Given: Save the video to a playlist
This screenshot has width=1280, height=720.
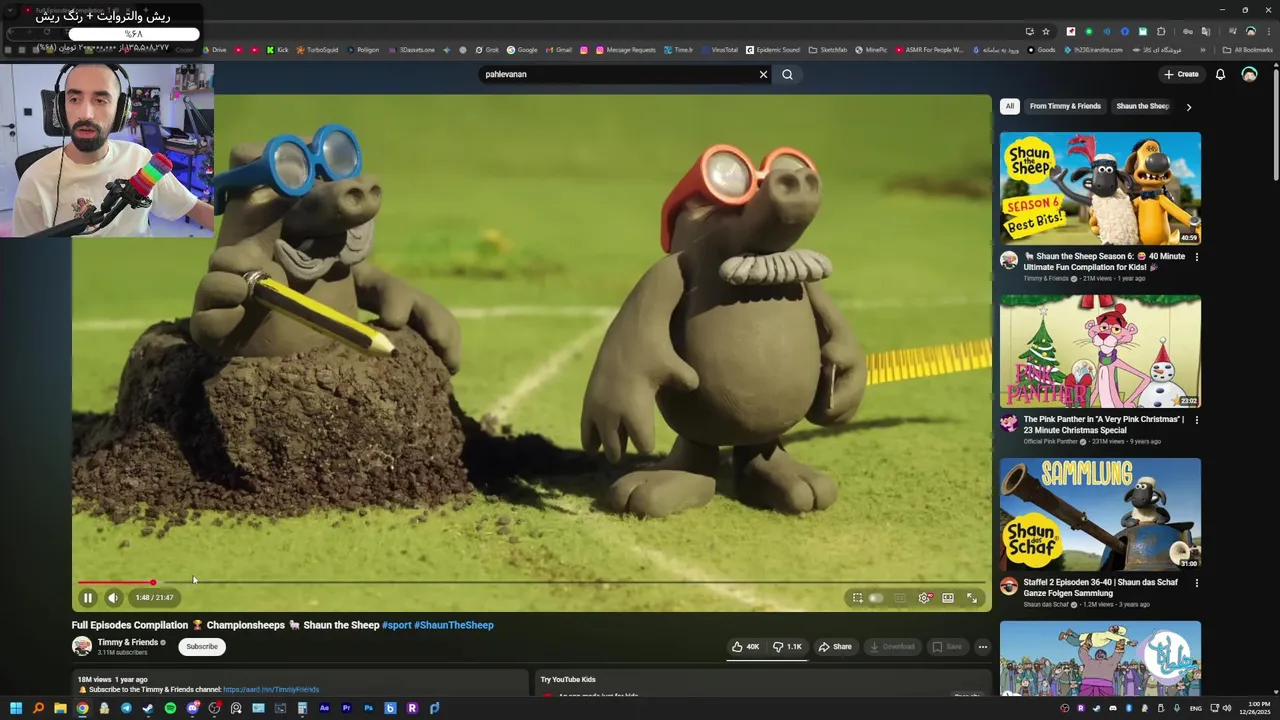Looking at the screenshot, I should click(x=947, y=647).
